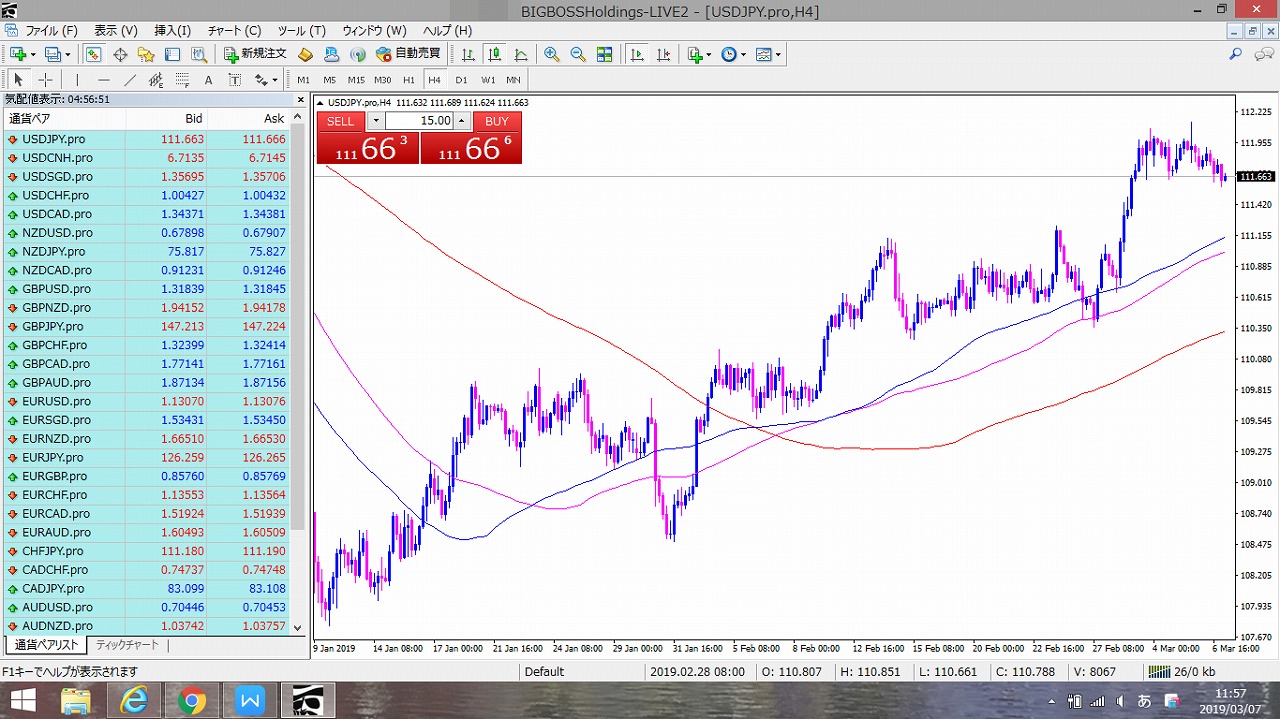Viewport: 1280px width, 719px height.
Task: Click the tile windows grid icon
Action: tap(604, 54)
